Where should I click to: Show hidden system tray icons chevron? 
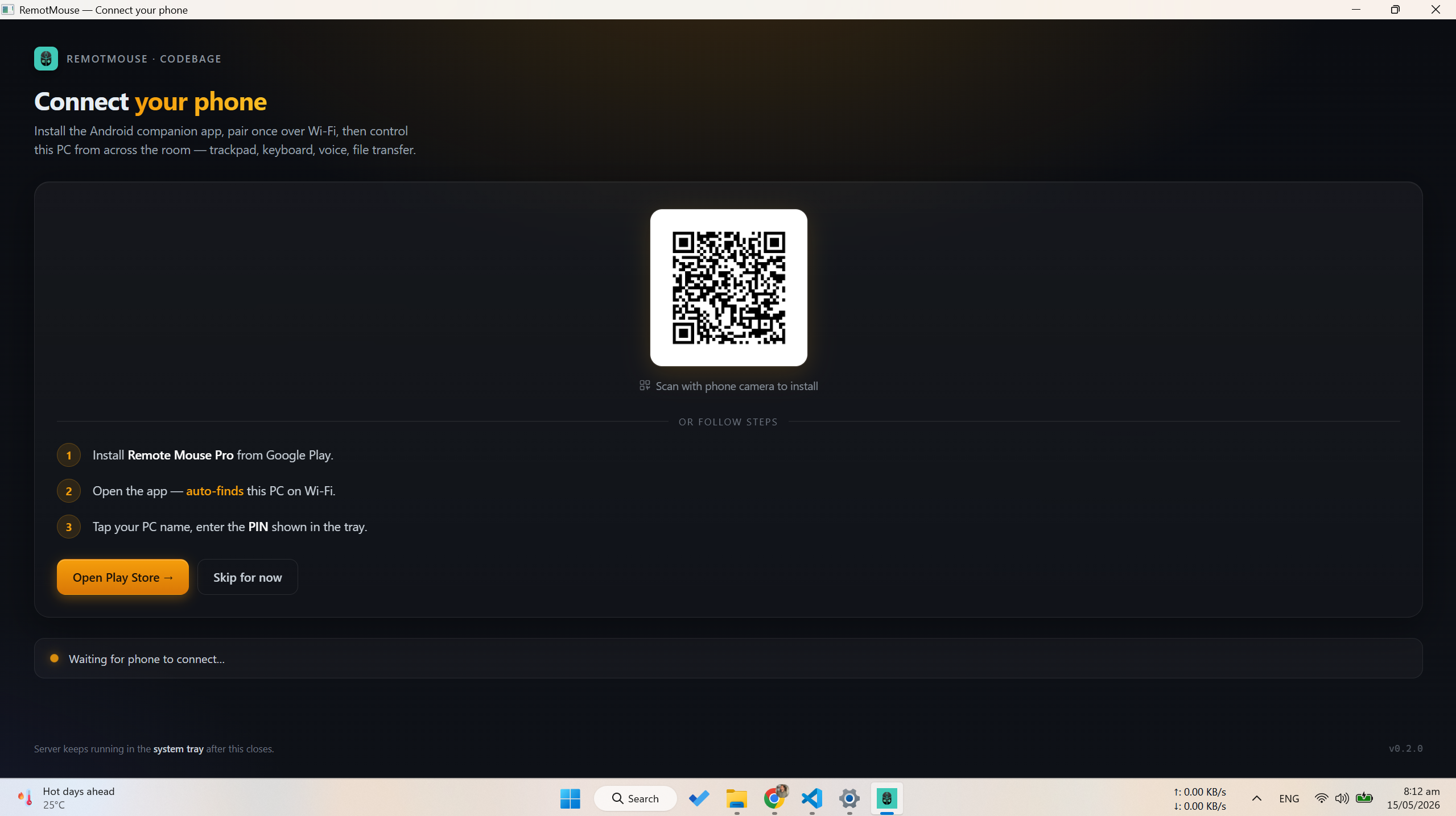(1257, 798)
